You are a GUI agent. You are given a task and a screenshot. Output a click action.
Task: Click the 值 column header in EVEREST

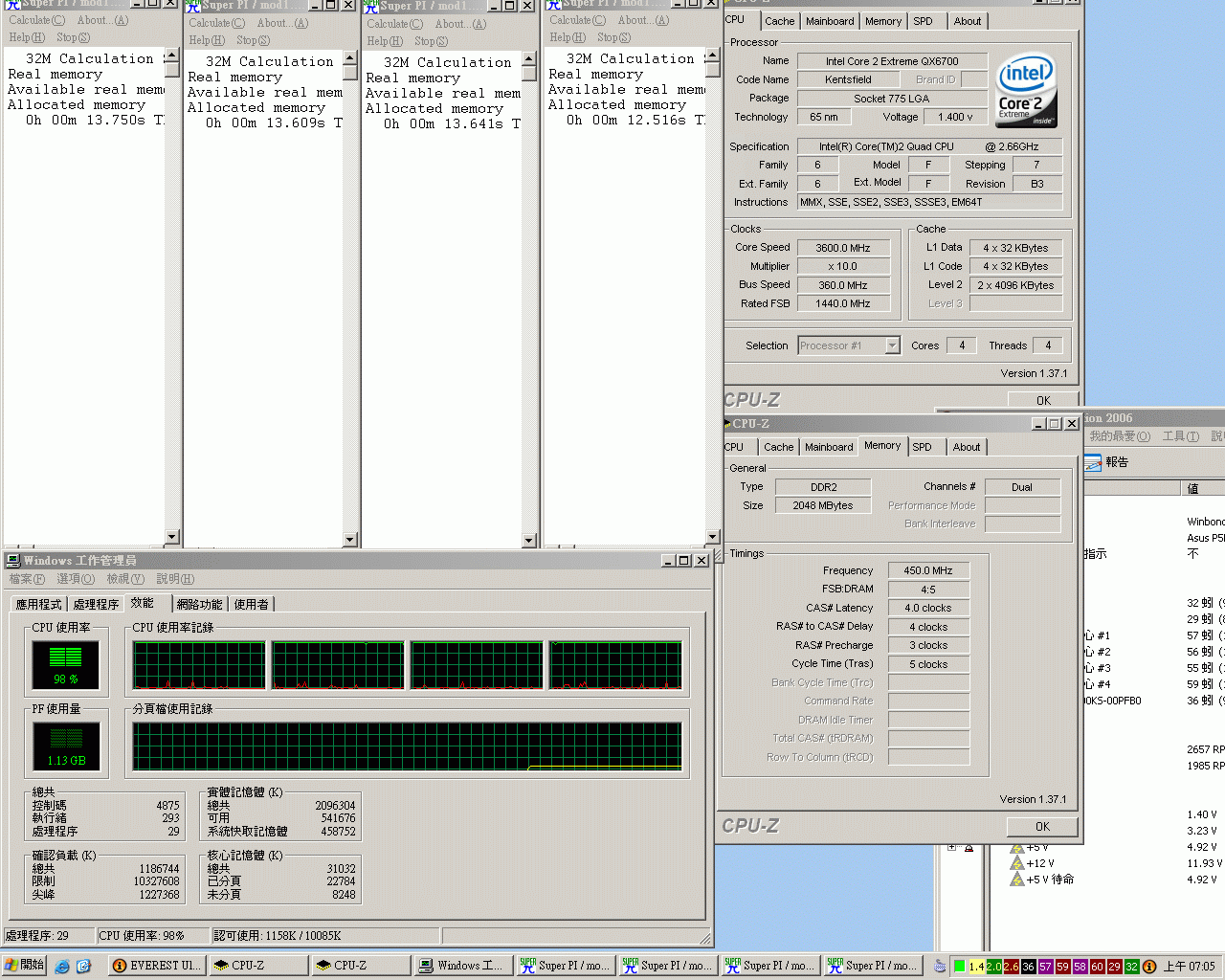[x=1203, y=488]
